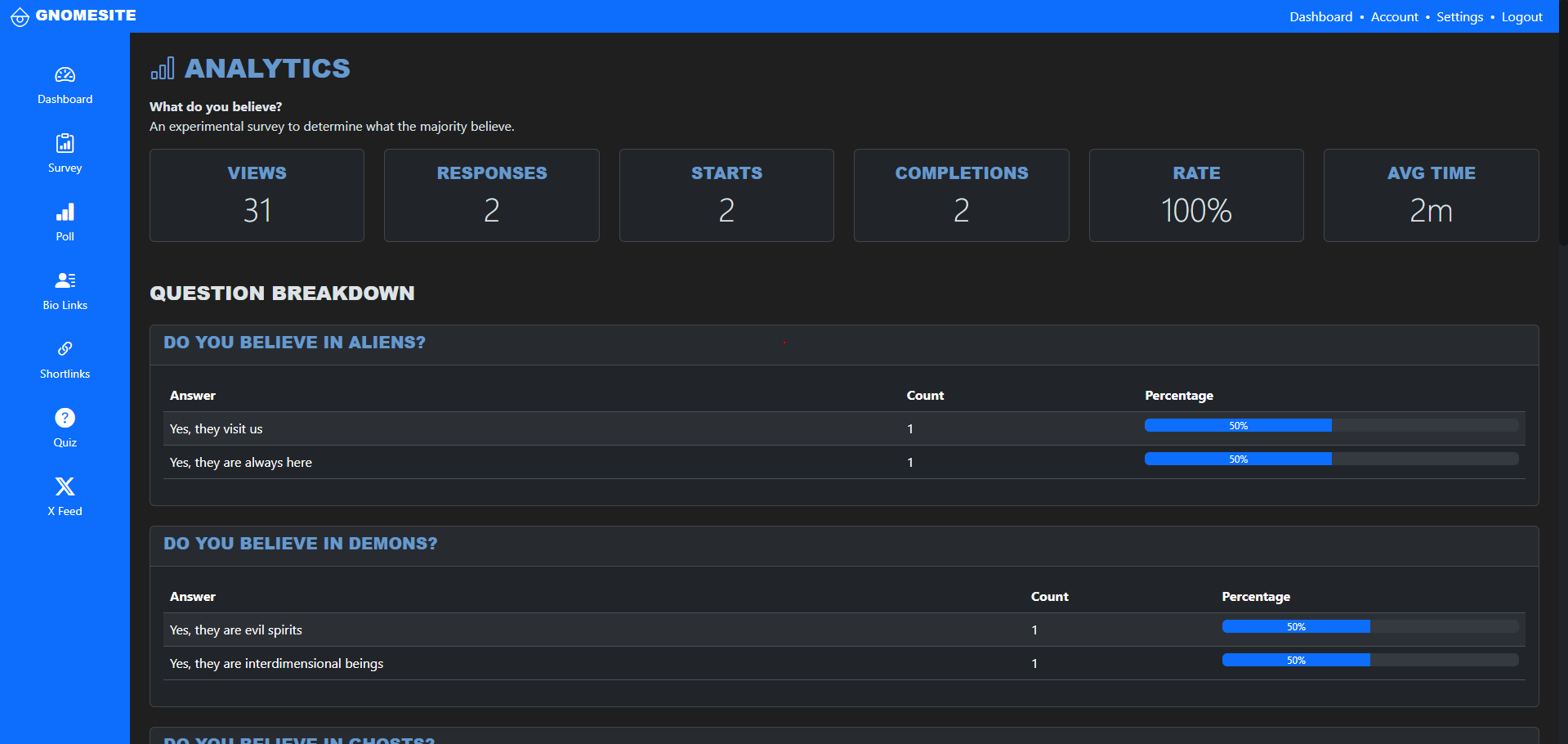Click 'Do you believe in demons?' heading
This screenshot has width=1568, height=744.
click(x=300, y=544)
